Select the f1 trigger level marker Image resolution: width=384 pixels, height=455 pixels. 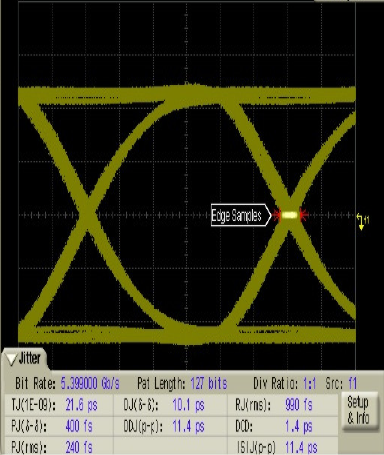coord(362,221)
